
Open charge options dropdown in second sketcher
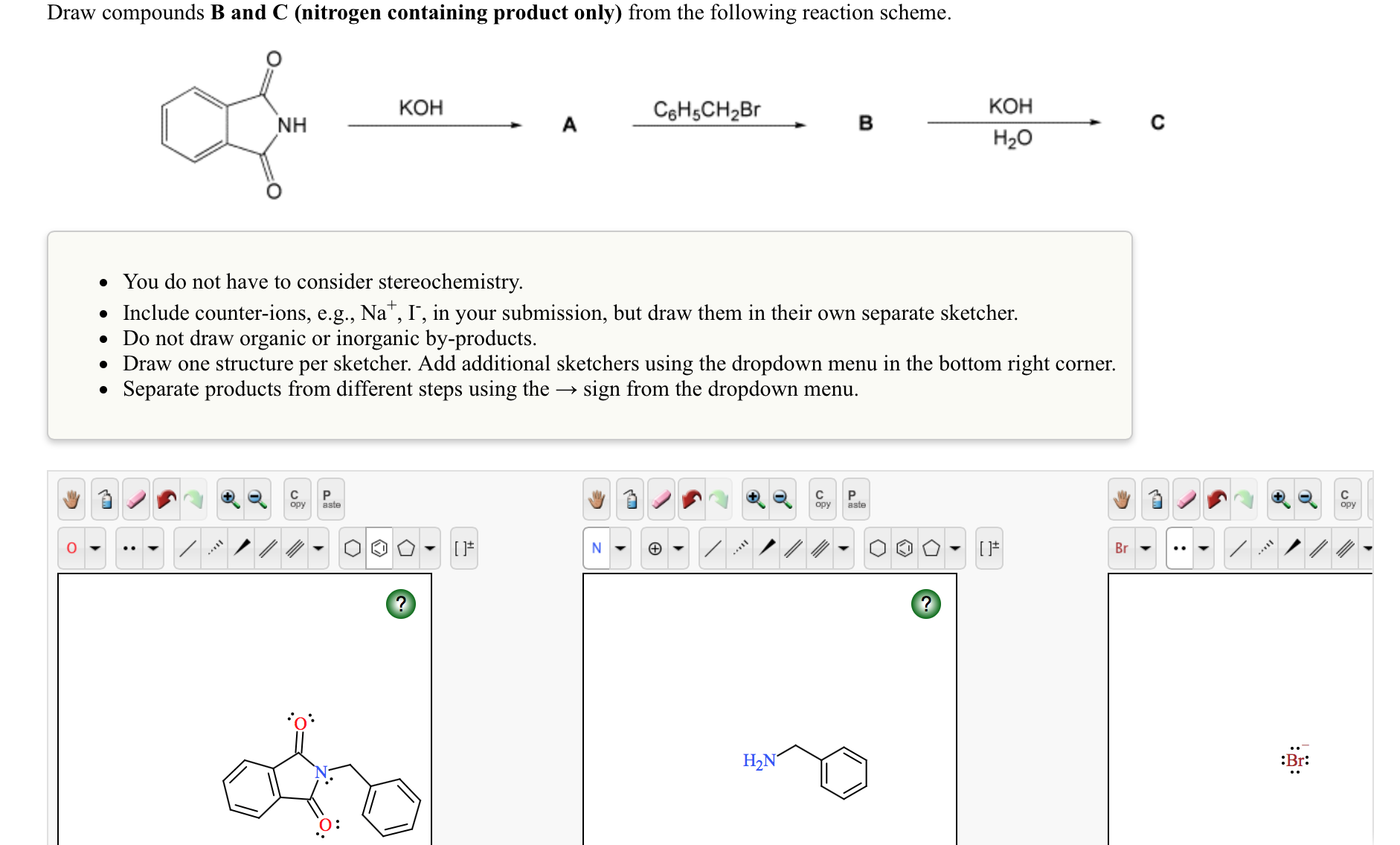pos(678,548)
